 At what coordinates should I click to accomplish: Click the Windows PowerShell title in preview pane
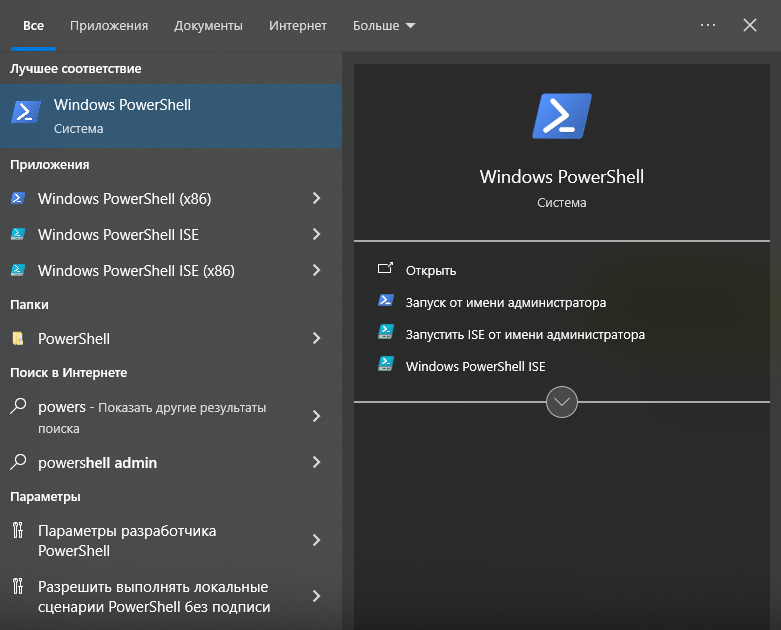coord(562,177)
